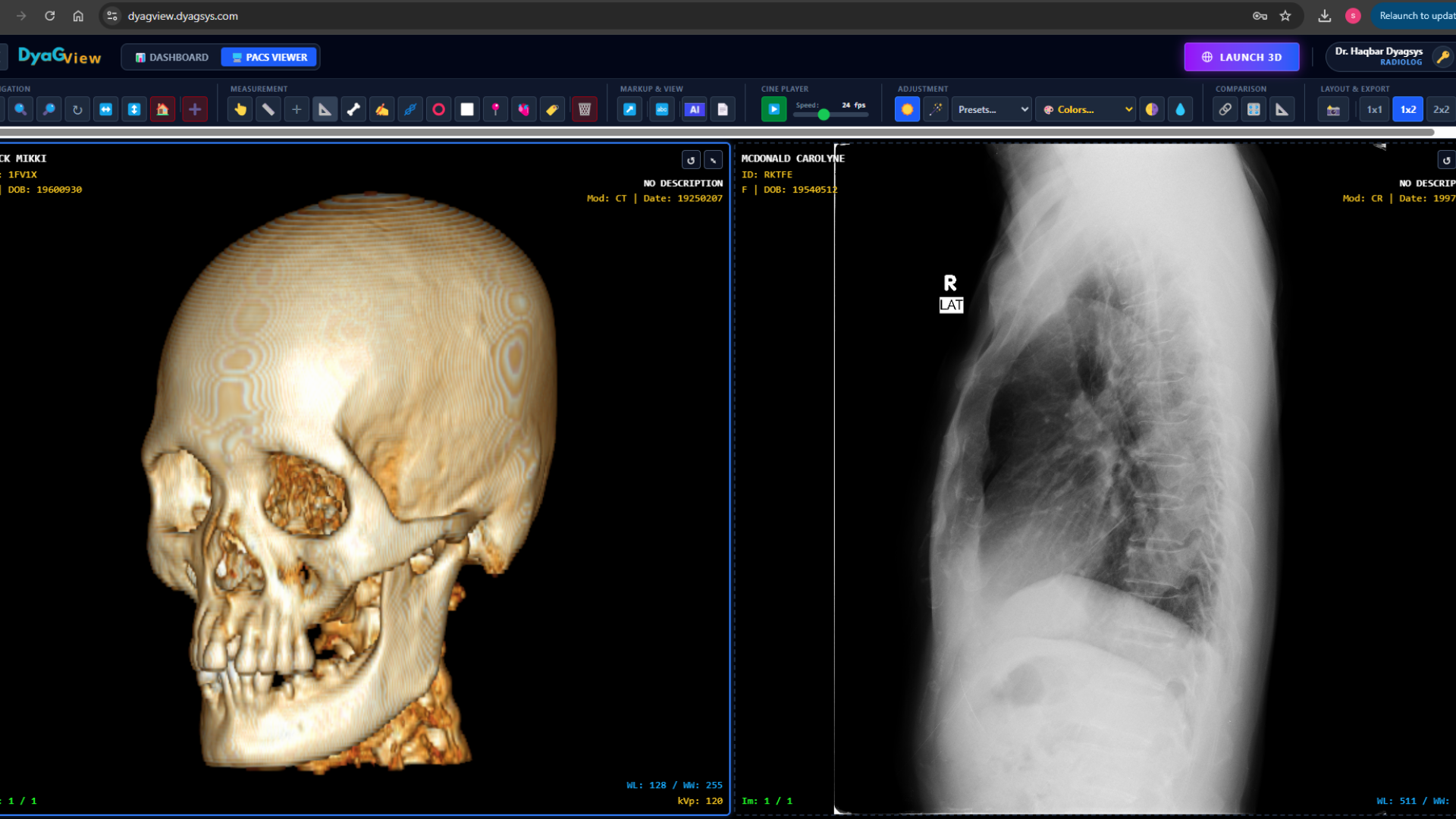Switch to the 1x2 layout
This screenshot has width=1456, height=819.
point(1408,109)
